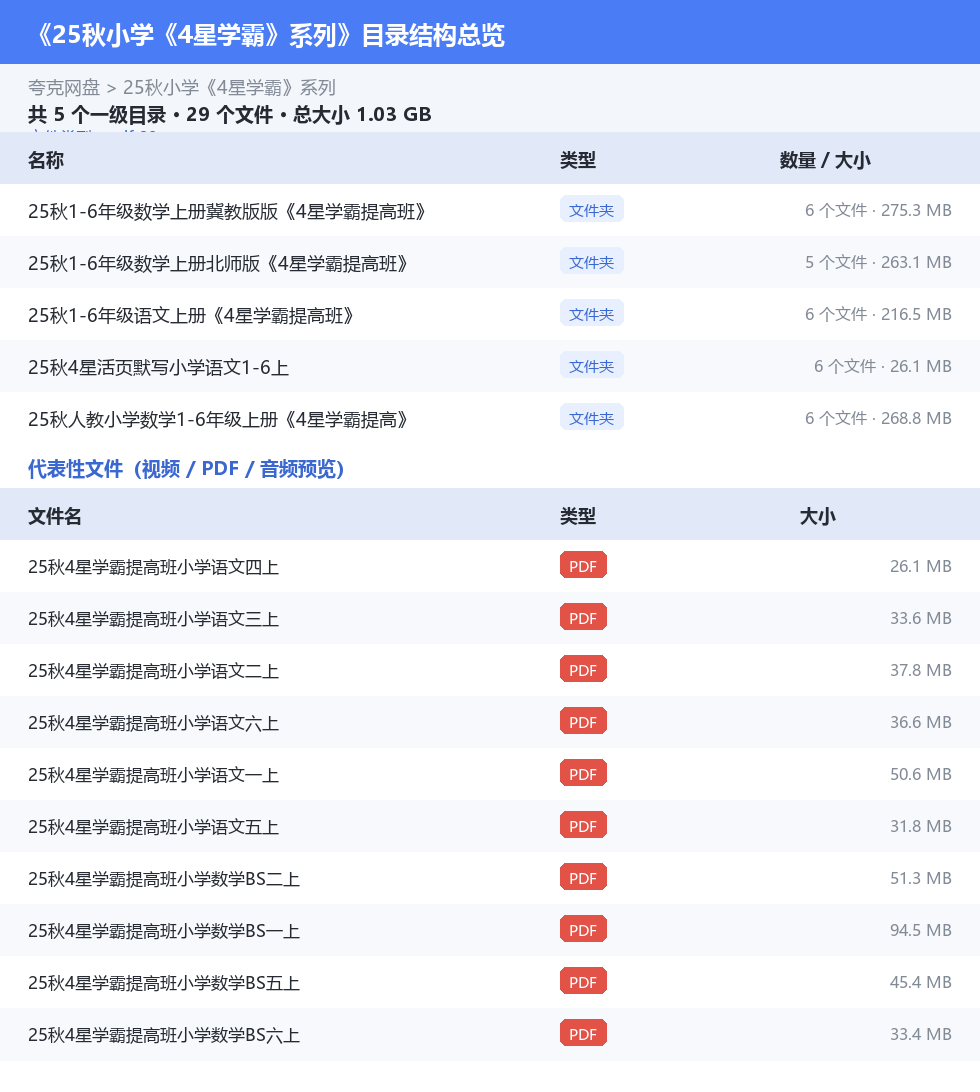Click 文件夹 badge in 冀教版版 row
The width and height of the screenshot is (980, 1092).
[x=591, y=210]
